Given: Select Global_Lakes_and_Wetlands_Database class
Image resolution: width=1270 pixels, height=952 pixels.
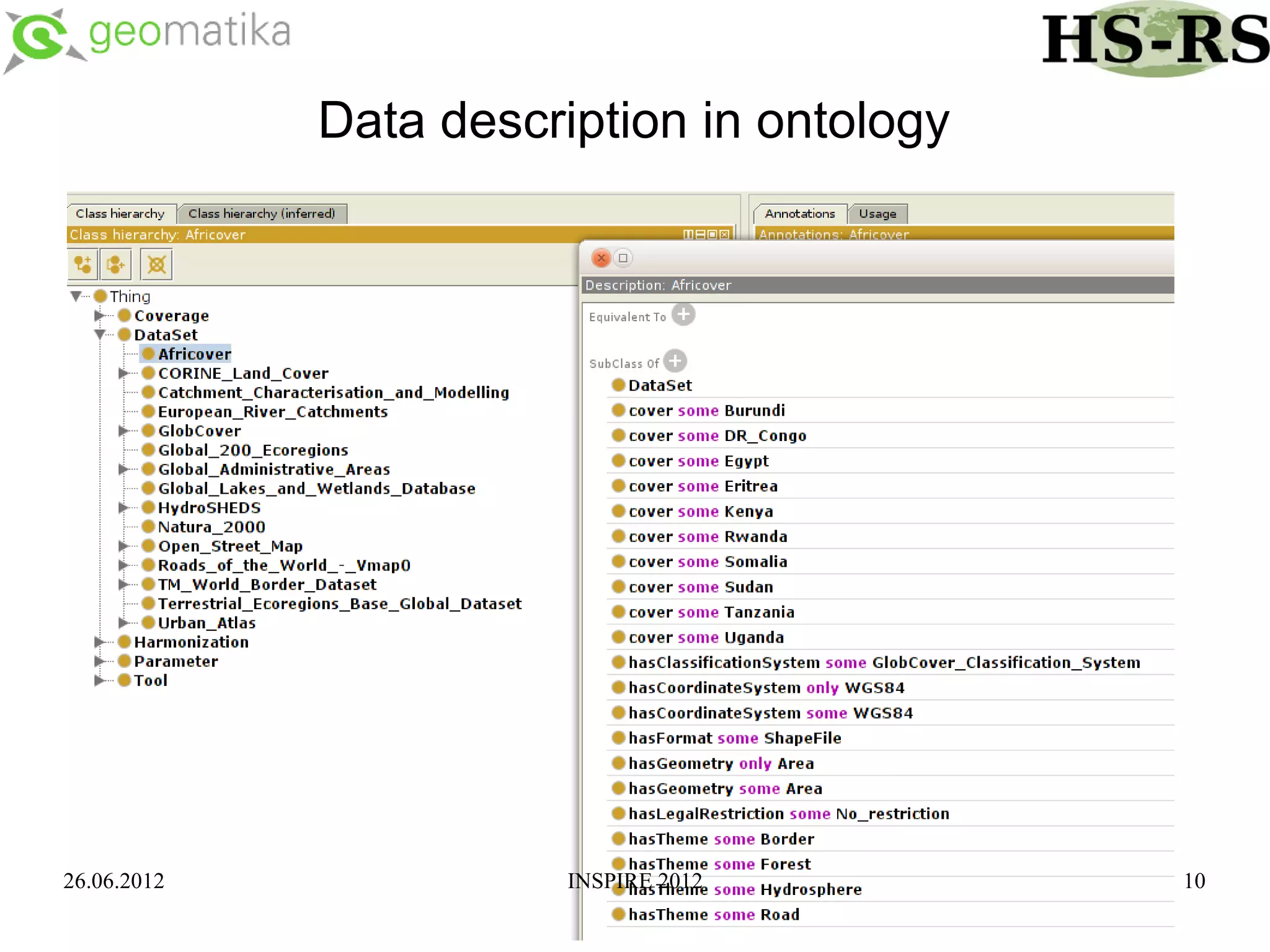Looking at the screenshot, I should pyautogui.click(x=309, y=489).
